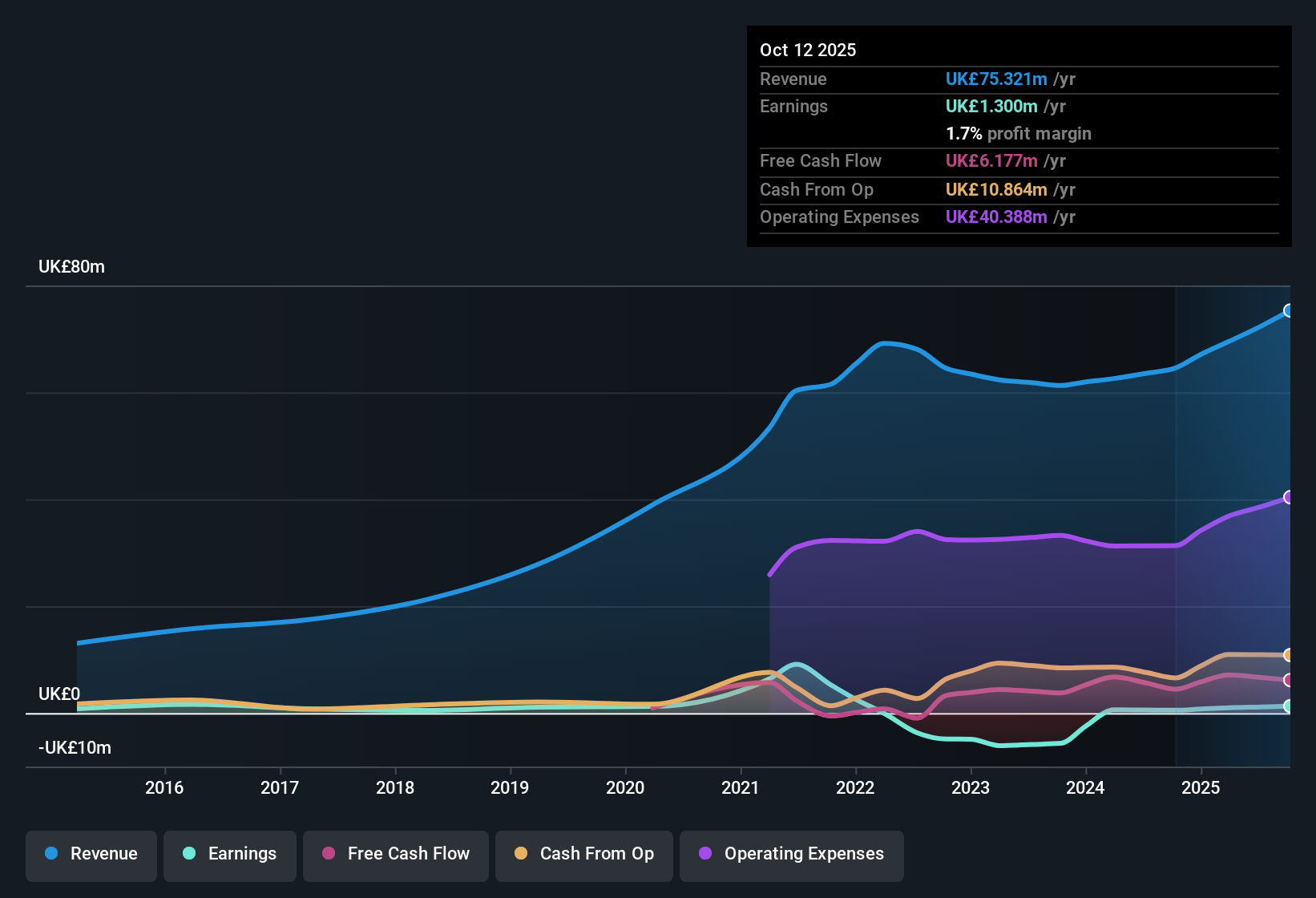Click the Earnings endpoint marker near the axis
The image size is (1316, 898).
coord(1288,706)
